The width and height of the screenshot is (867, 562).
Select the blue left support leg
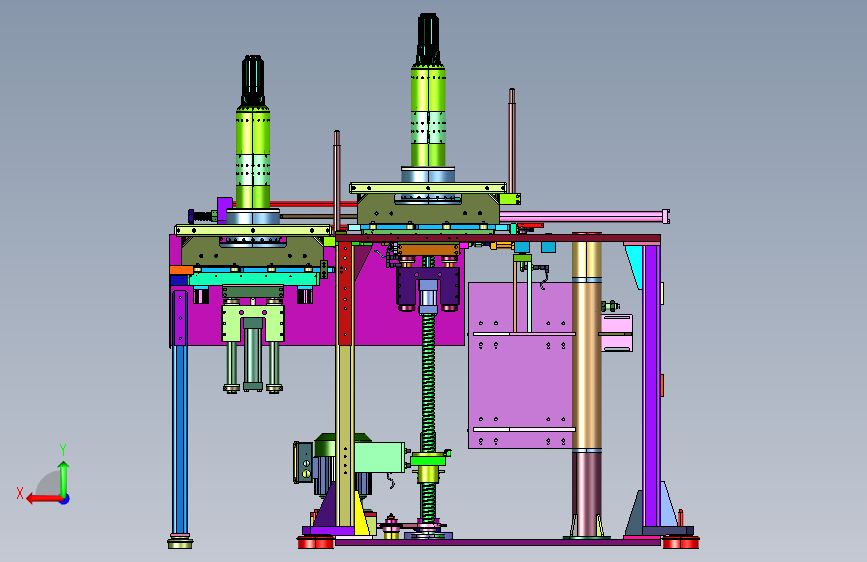[x=180, y=440]
